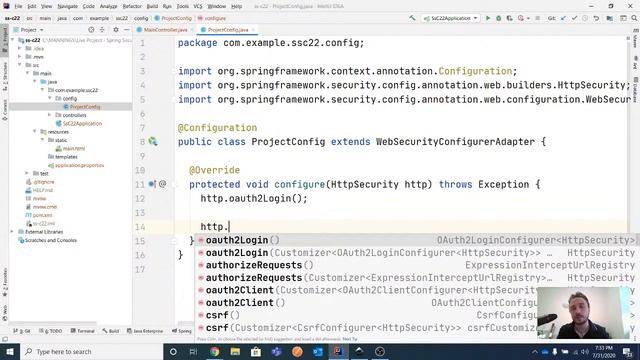Viewport: 640px width, 360px height.
Task: Toggle the Structure side tool window
Action: pyautogui.click(x=4, y=77)
